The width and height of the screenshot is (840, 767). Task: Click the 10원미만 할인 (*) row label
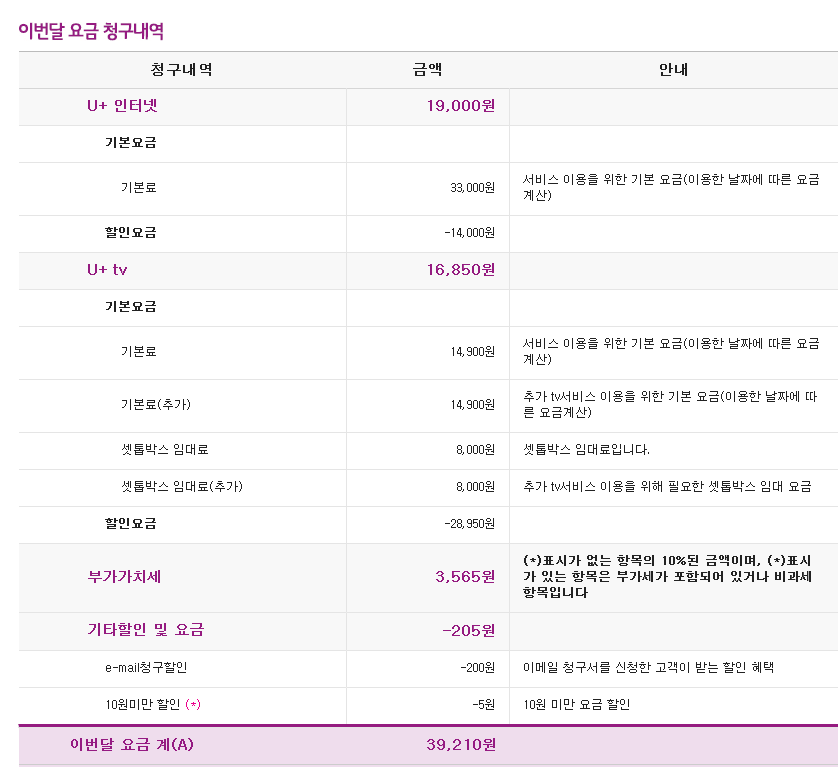(152, 705)
